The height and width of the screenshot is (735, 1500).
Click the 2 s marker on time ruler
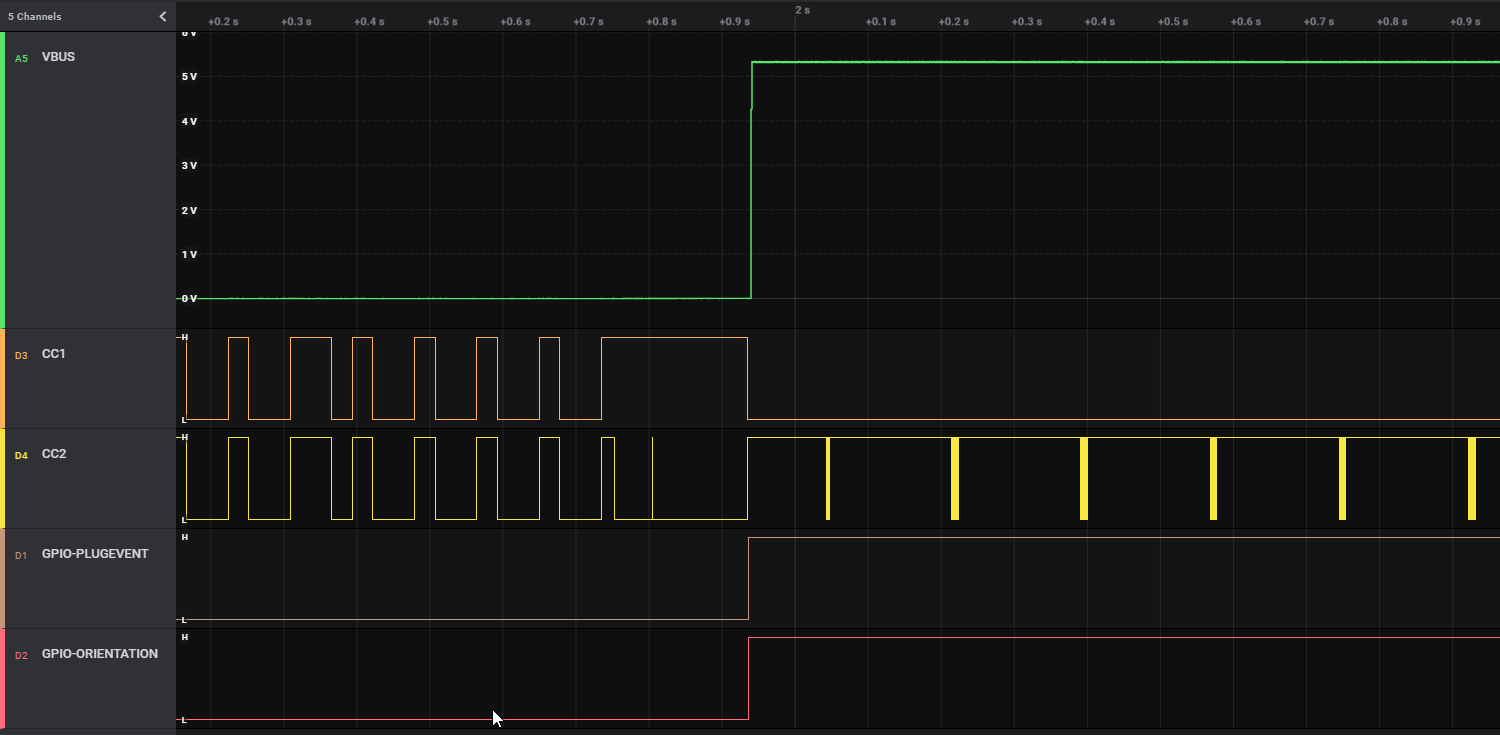click(x=802, y=10)
